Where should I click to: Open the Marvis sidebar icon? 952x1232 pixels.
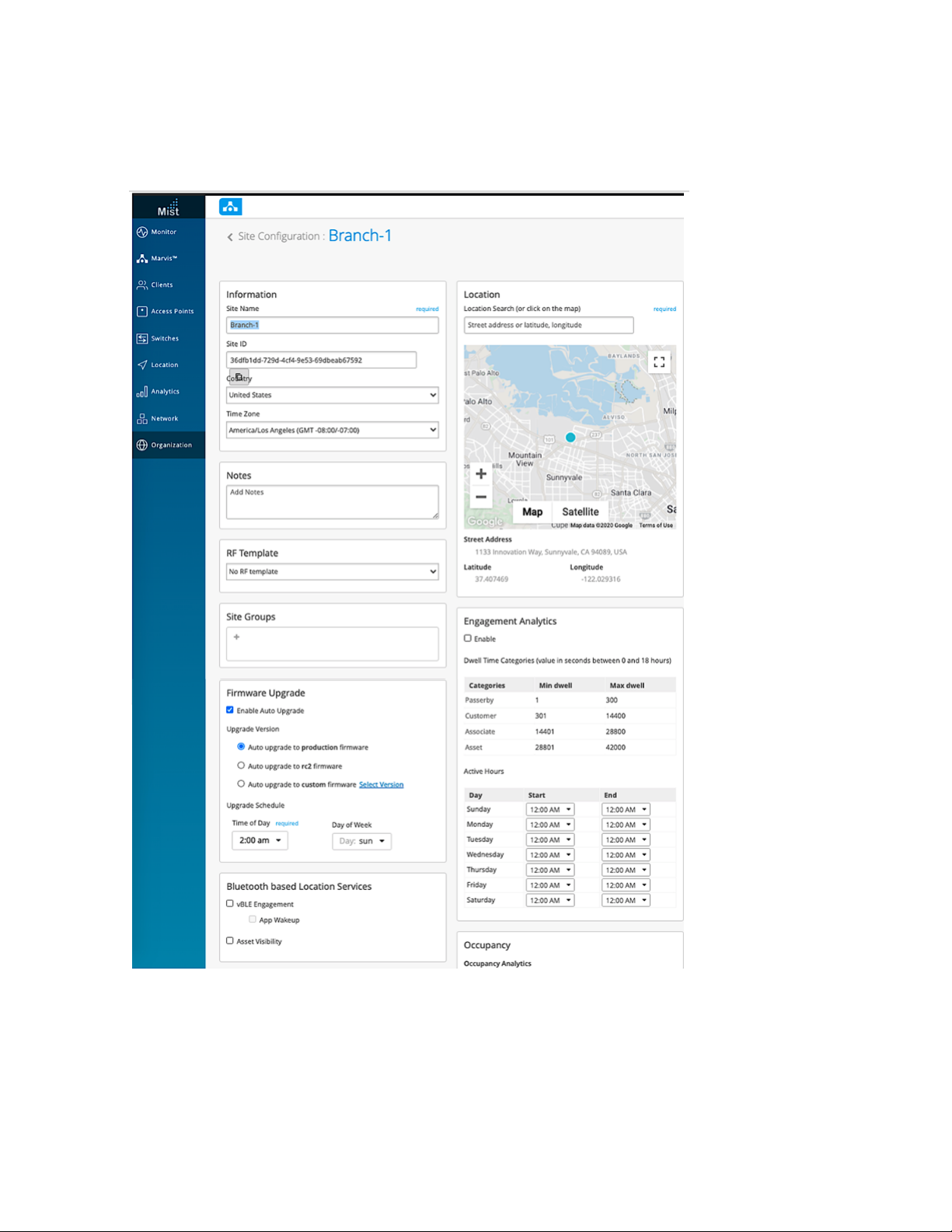click(x=142, y=258)
